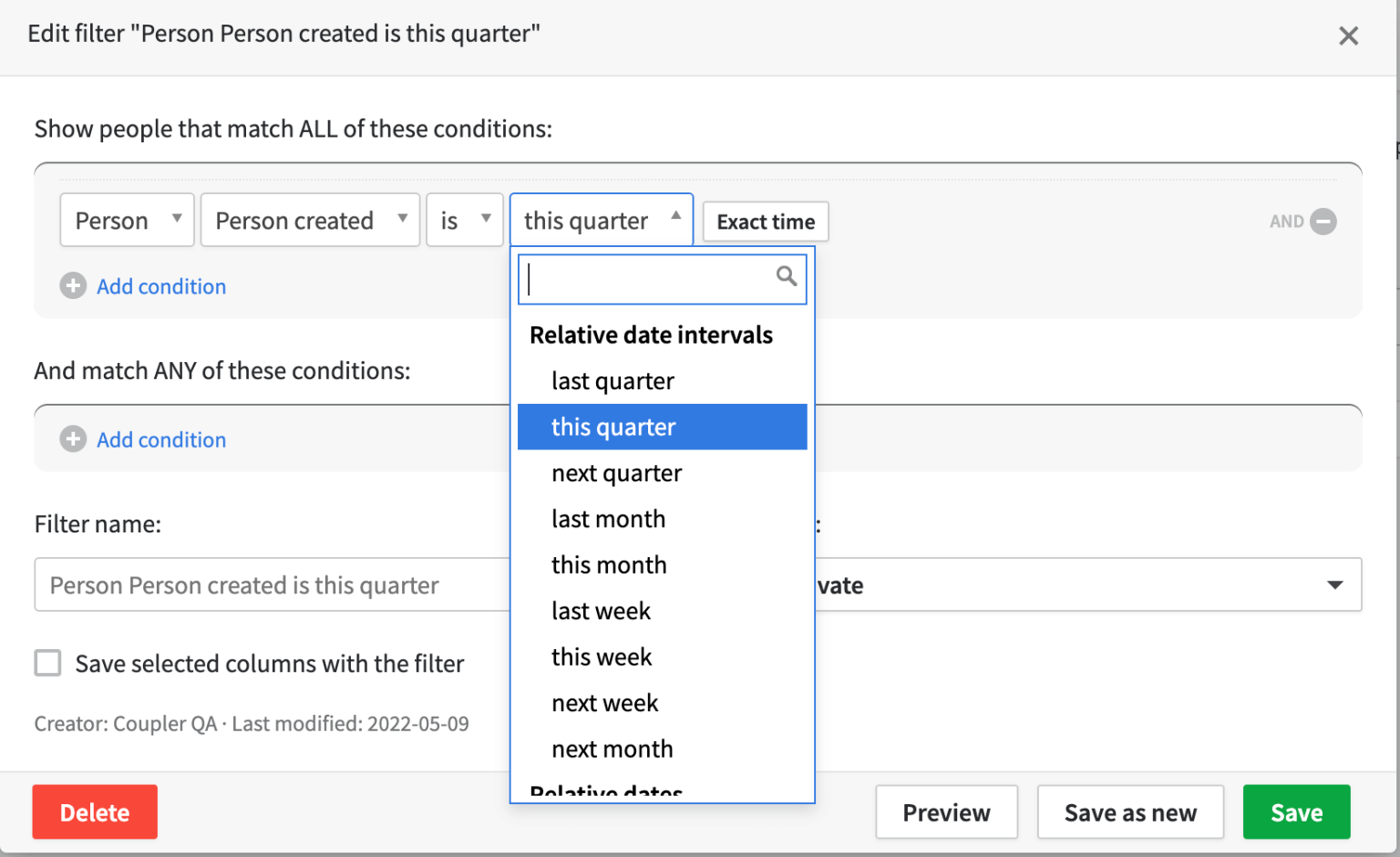
Task: Remove the condition using the minus icon
Action: point(1323,221)
